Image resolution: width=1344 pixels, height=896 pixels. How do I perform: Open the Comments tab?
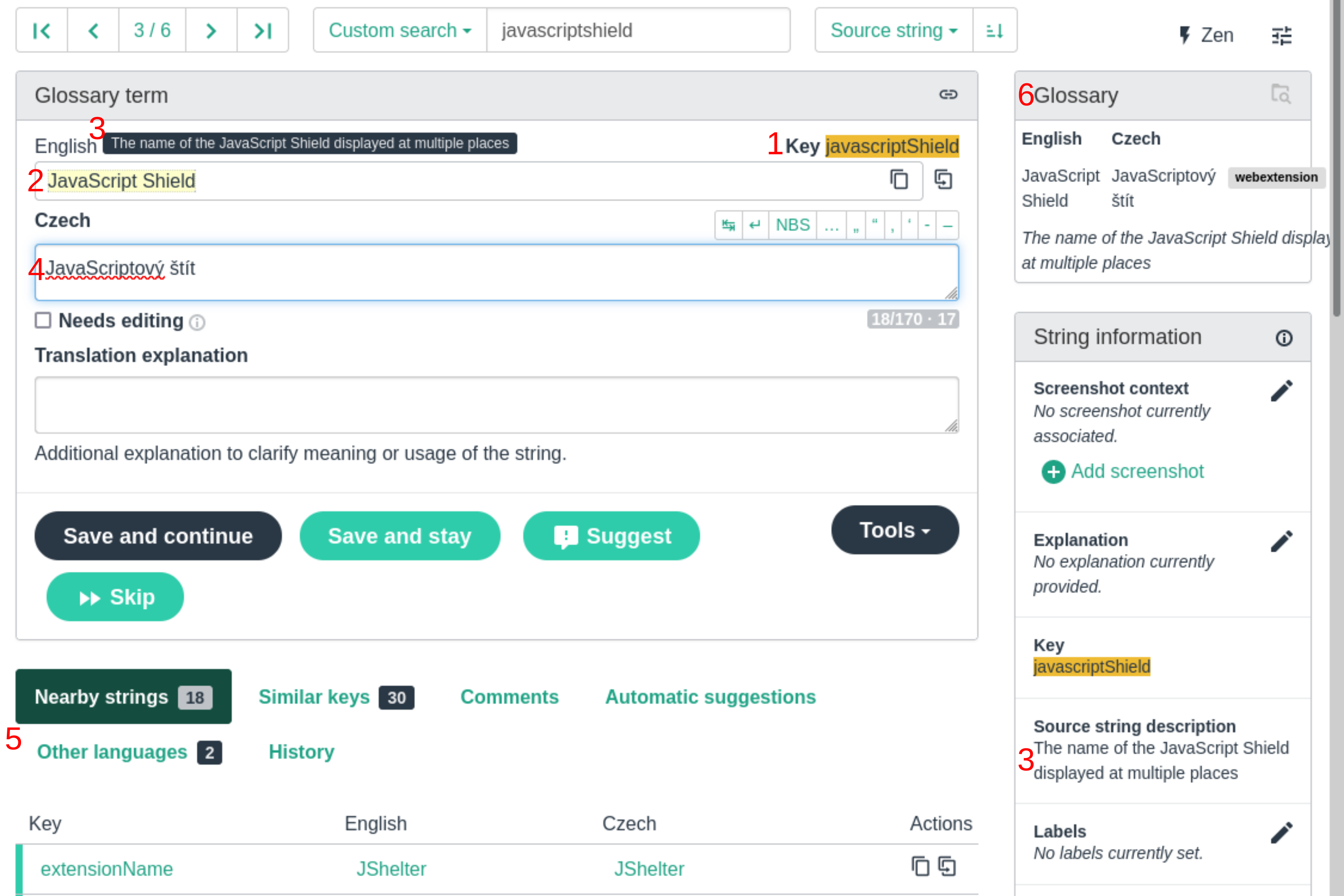[510, 697]
